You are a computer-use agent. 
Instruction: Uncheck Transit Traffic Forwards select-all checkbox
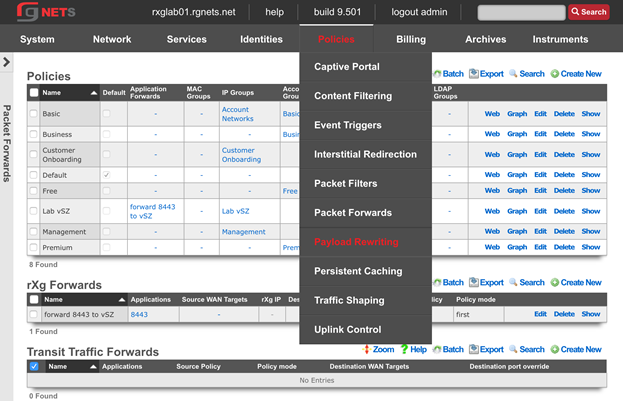(x=34, y=366)
